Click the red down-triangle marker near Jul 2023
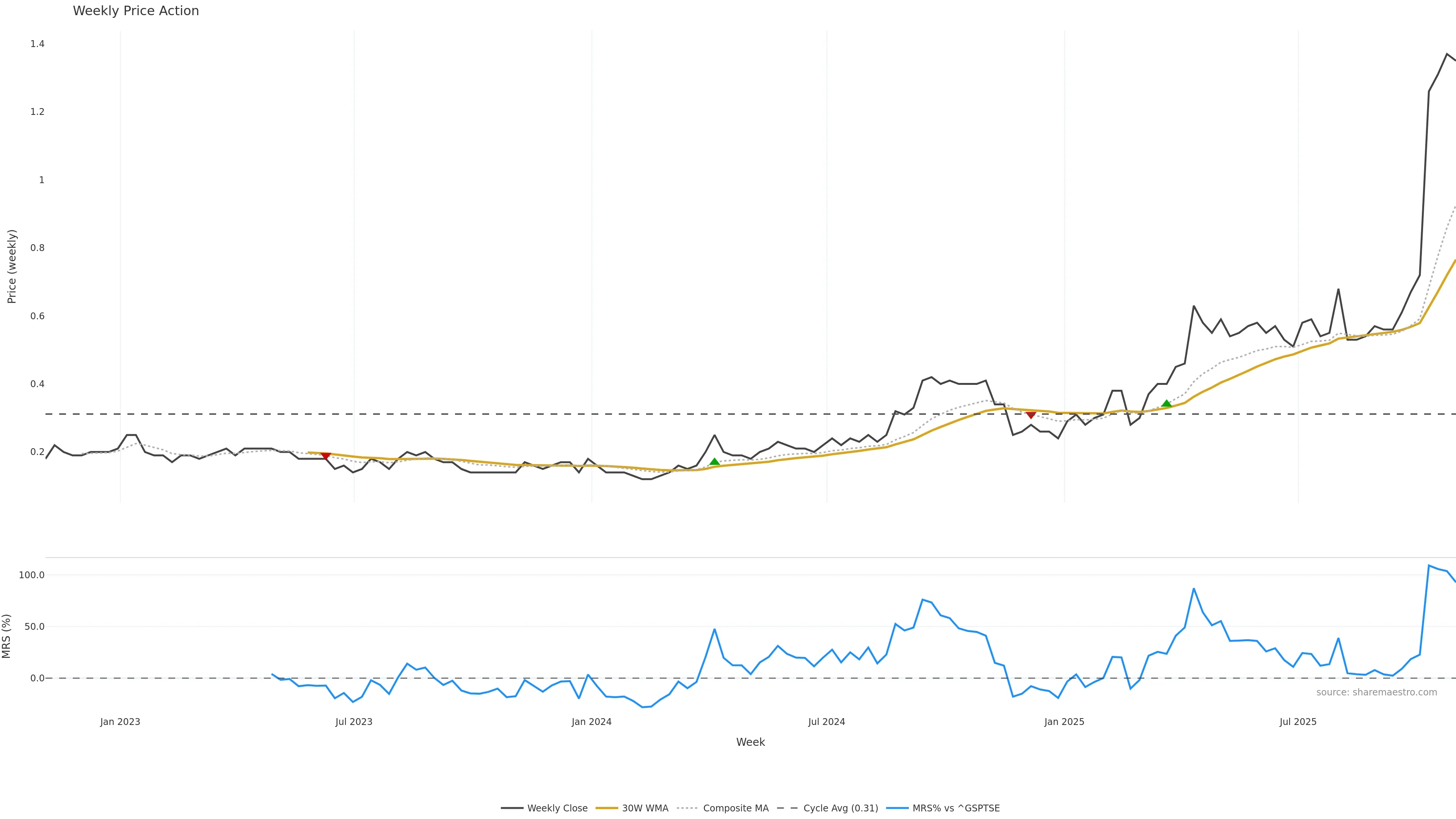The image size is (1456, 819). coord(325,455)
